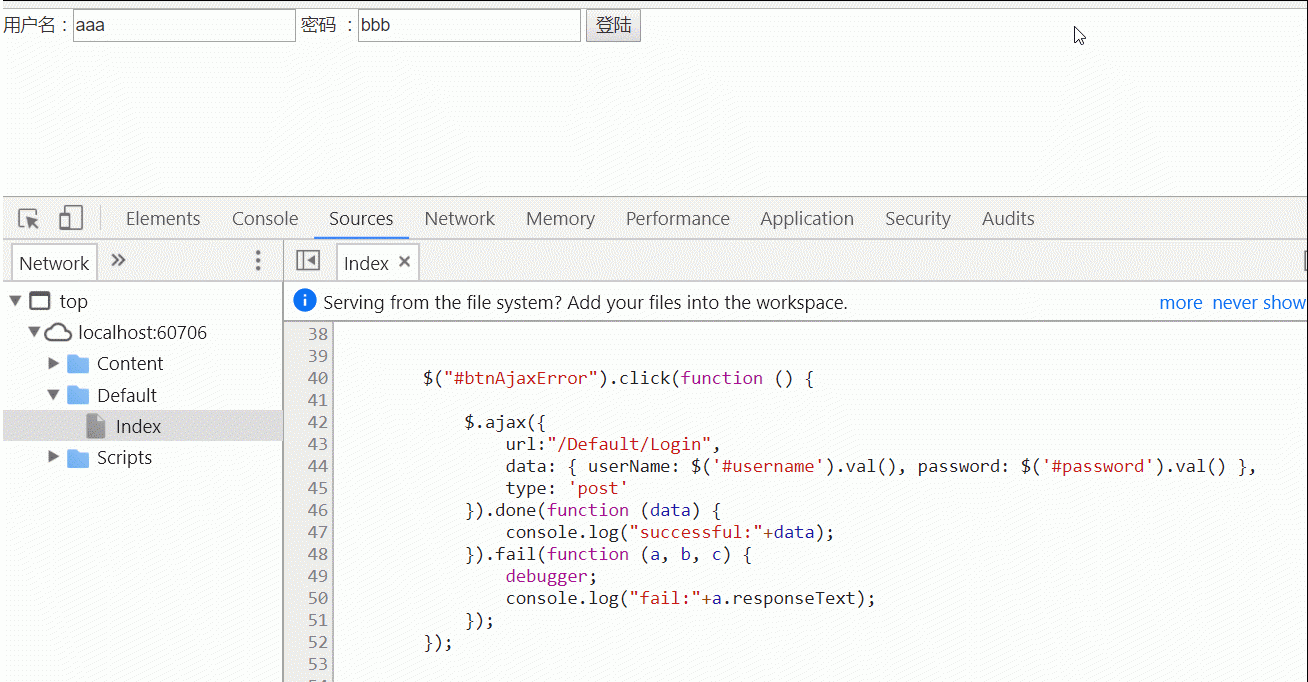Click the never show link

(x=1259, y=302)
